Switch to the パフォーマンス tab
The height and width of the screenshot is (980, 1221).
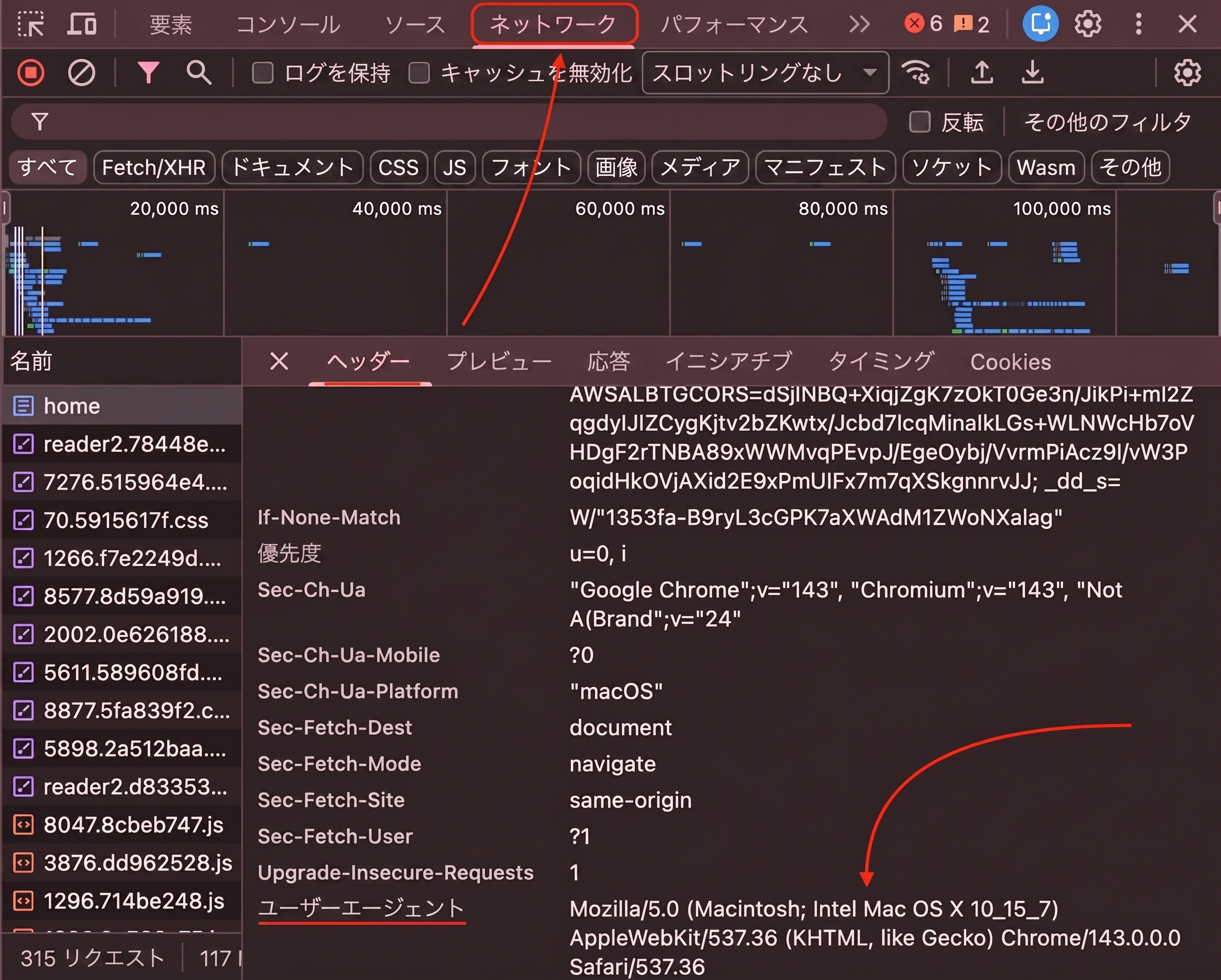tap(735, 24)
